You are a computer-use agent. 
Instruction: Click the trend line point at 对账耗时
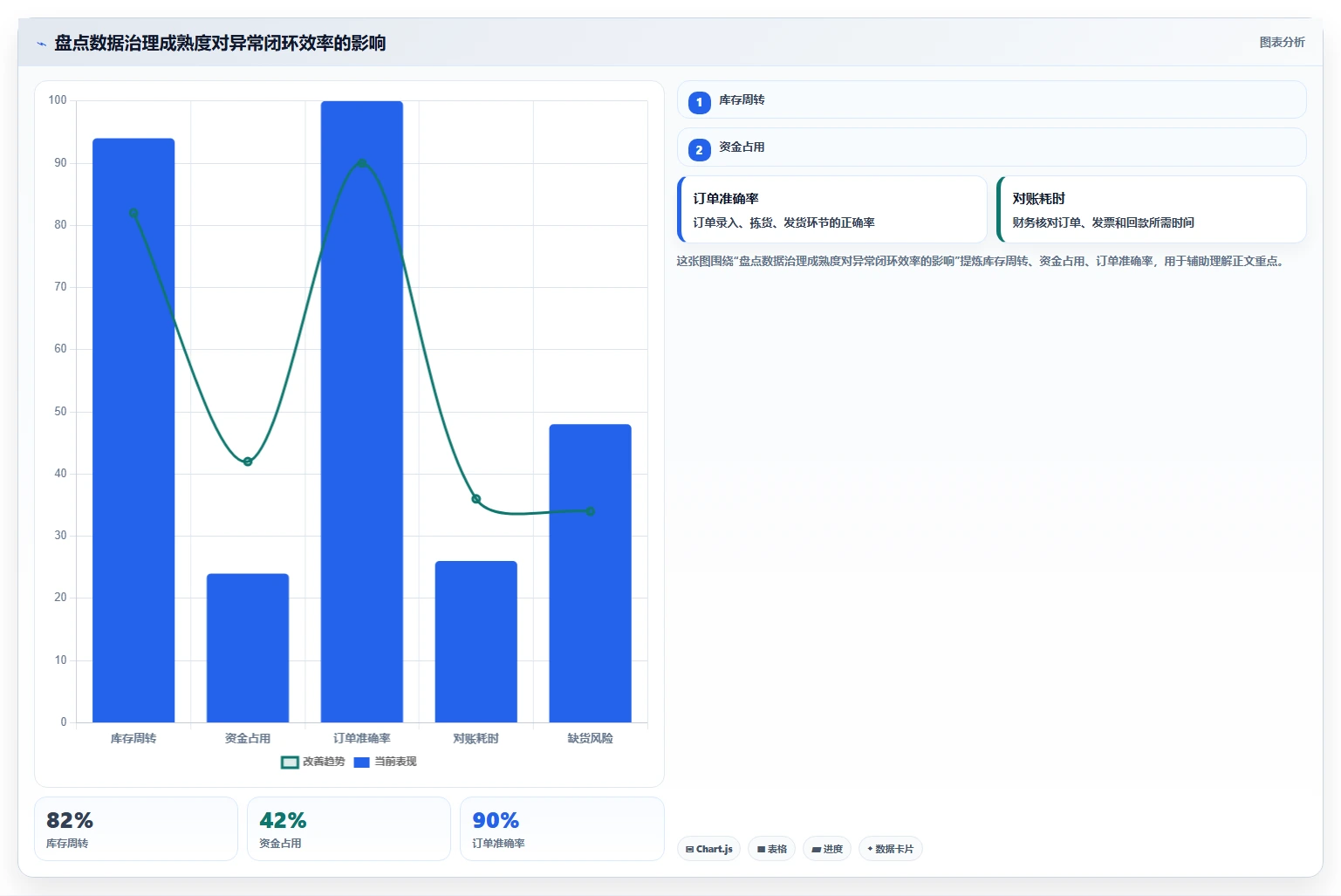click(476, 499)
